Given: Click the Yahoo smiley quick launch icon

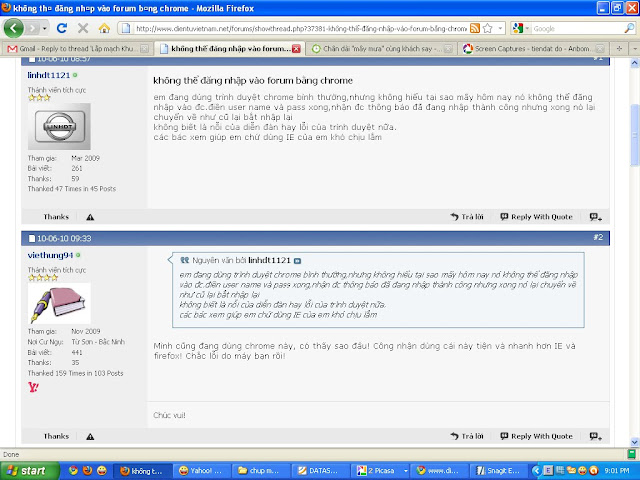Looking at the screenshot, I should [x=102, y=471].
